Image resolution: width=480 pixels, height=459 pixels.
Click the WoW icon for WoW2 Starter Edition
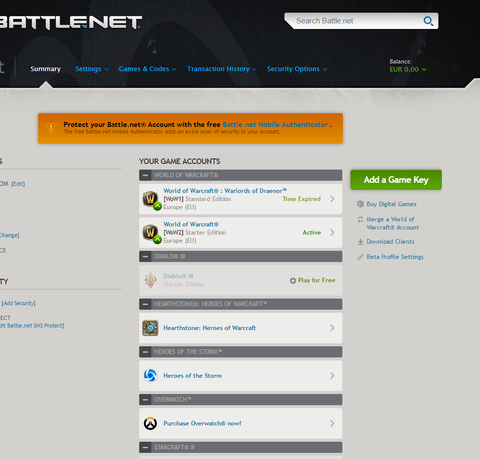coord(151,233)
